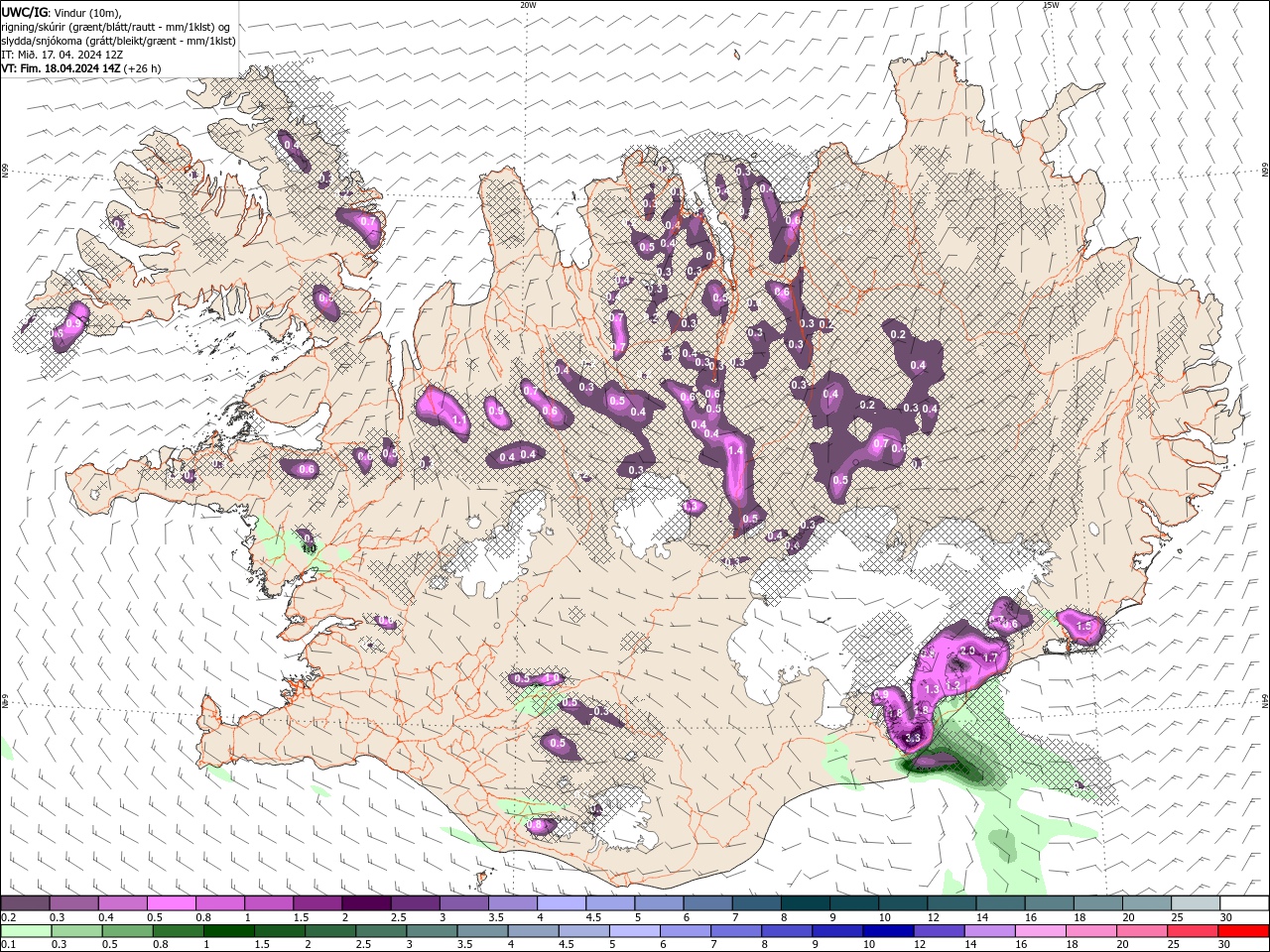Image resolution: width=1270 pixels, height=952 pixels.
Task: Click the '15W' longitude label
Action: pyautogui.click(x=1050, y=5)
